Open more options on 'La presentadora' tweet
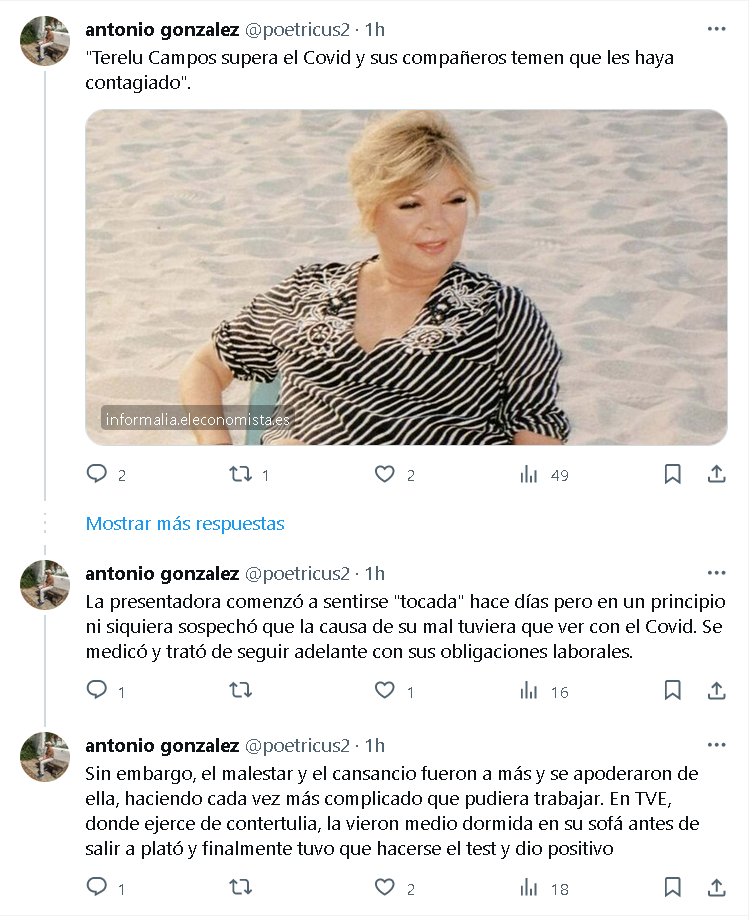 [716, 573]
